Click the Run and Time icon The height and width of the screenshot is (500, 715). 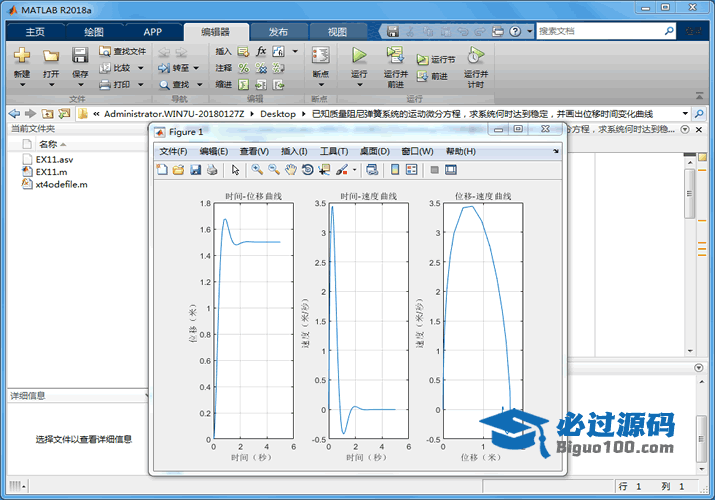(475, 56)
